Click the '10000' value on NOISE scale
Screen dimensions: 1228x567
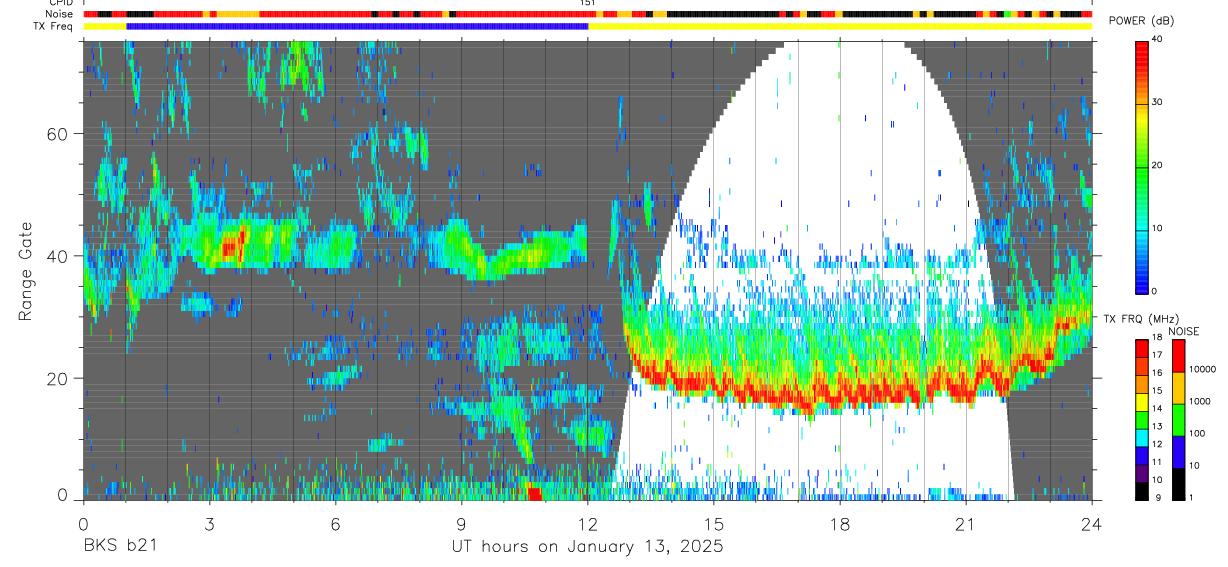coord(1204,369)
